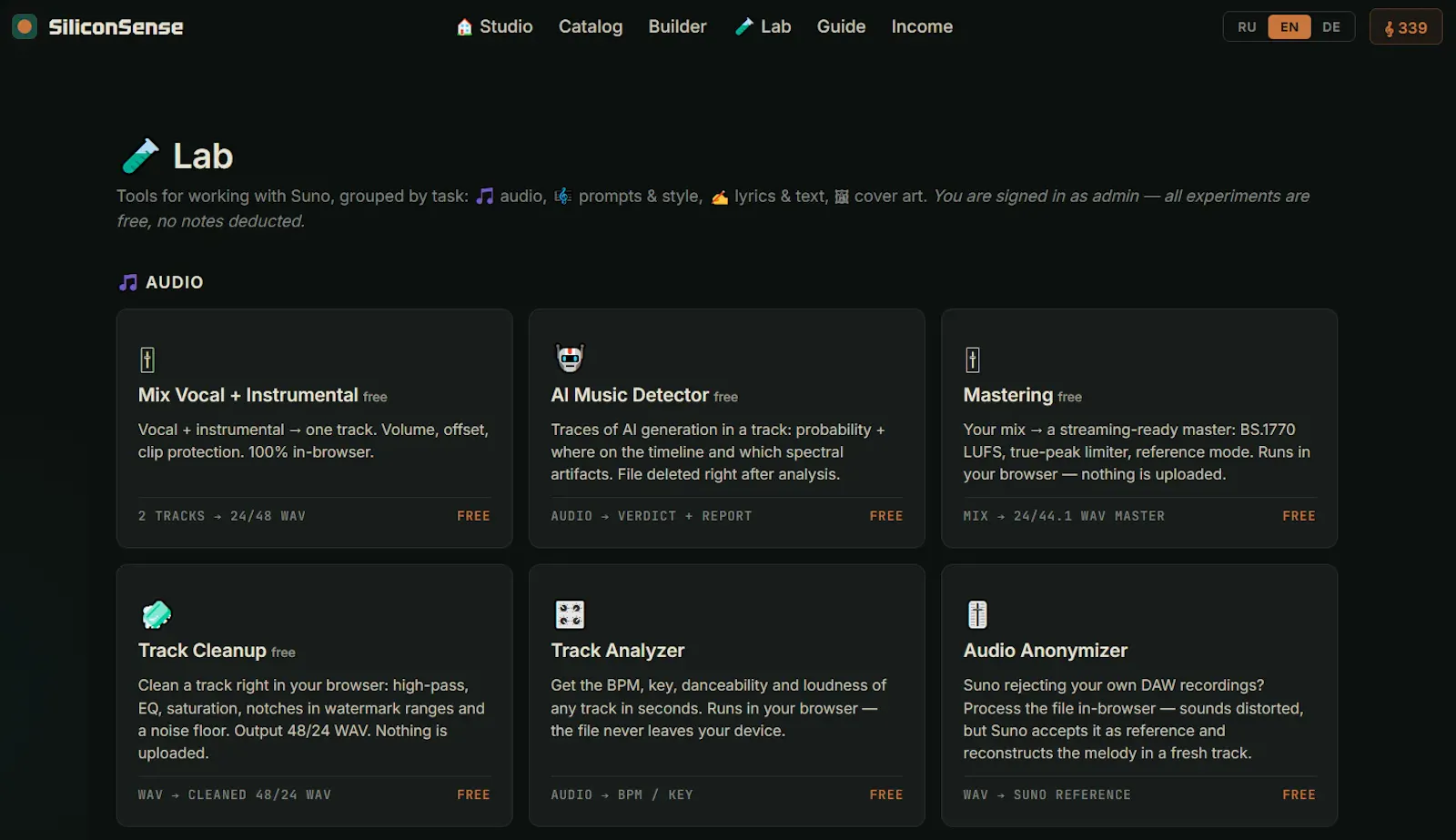The height and width of the screenshot is (840, 1456).
Task: Click 'MIX → 24/44.1 WAV MASTER' text
Action: 1064,516
